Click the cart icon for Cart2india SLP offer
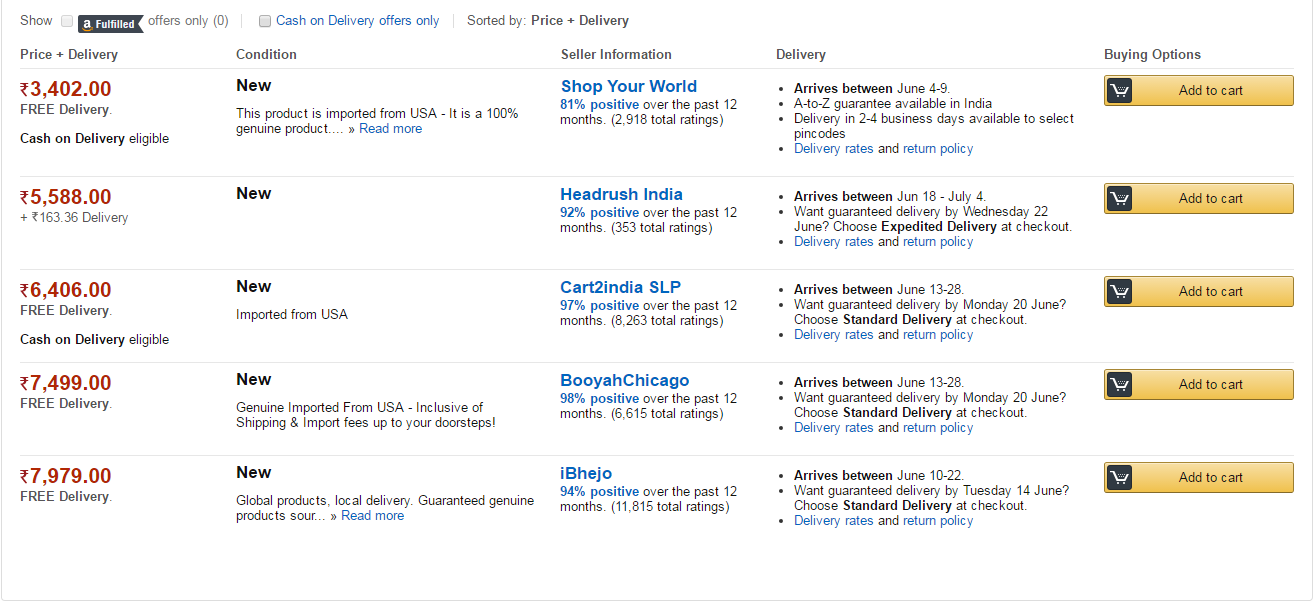 point(1119,292)
